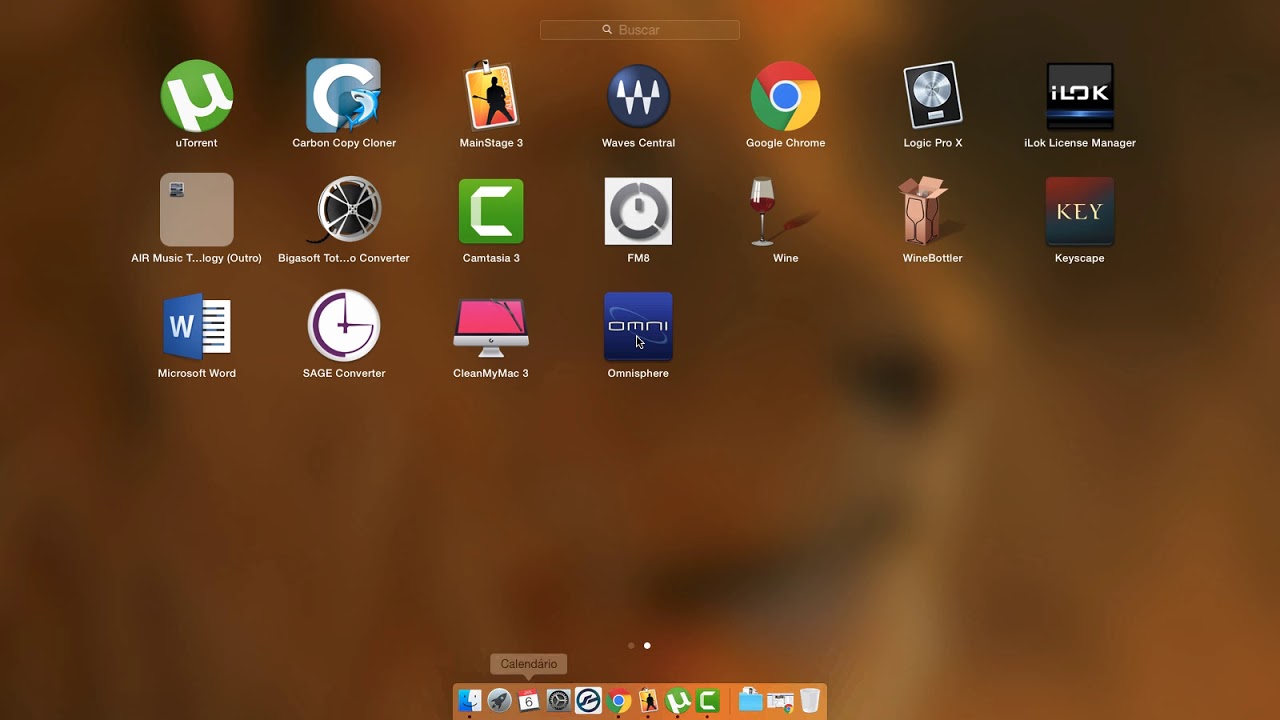Open System Preferences from the Dock

558,700
